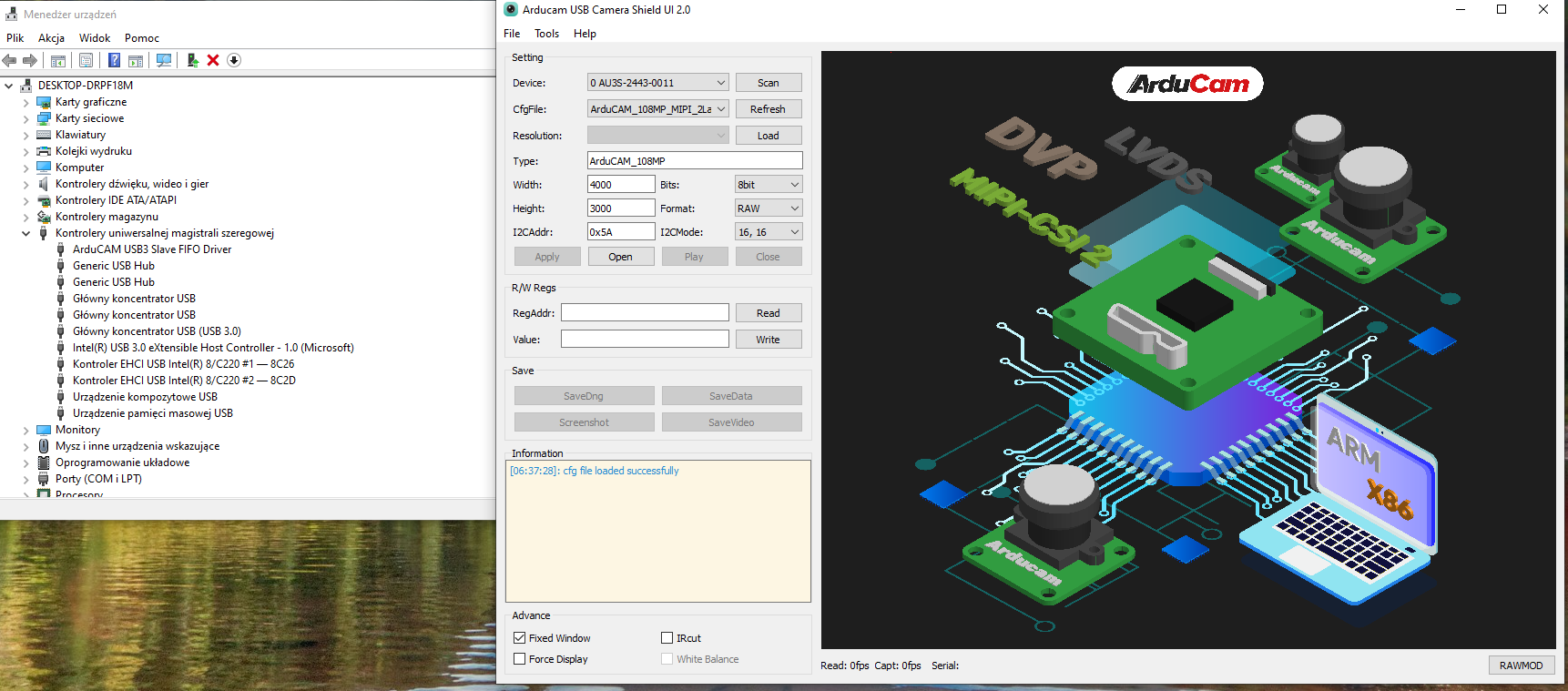Viewport: 1568px width, 691px height.
Task: Click the scan for hardware changes icon
Action: pos(164,60)
